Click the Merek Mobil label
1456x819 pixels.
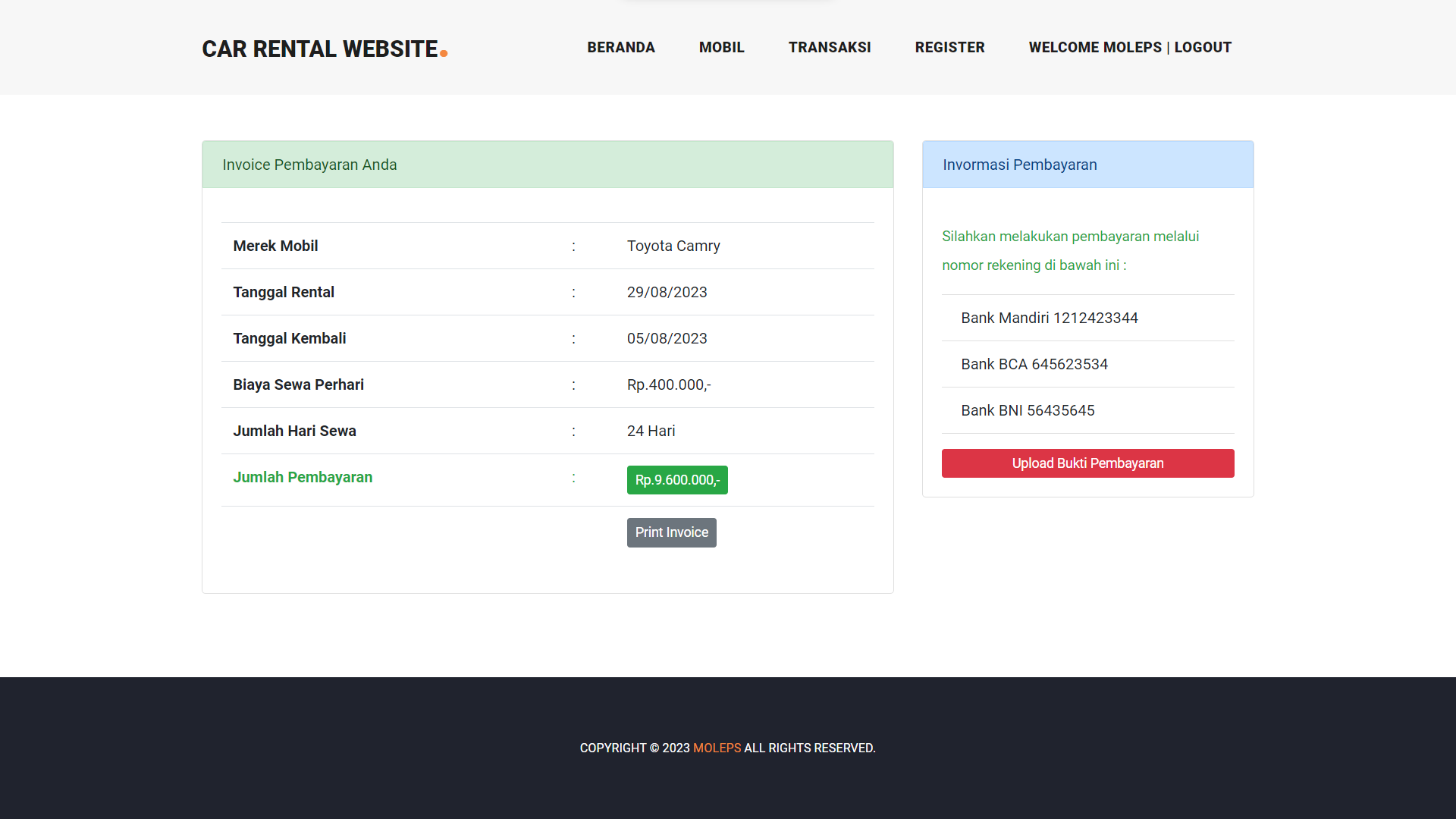(x=275, y=246)
